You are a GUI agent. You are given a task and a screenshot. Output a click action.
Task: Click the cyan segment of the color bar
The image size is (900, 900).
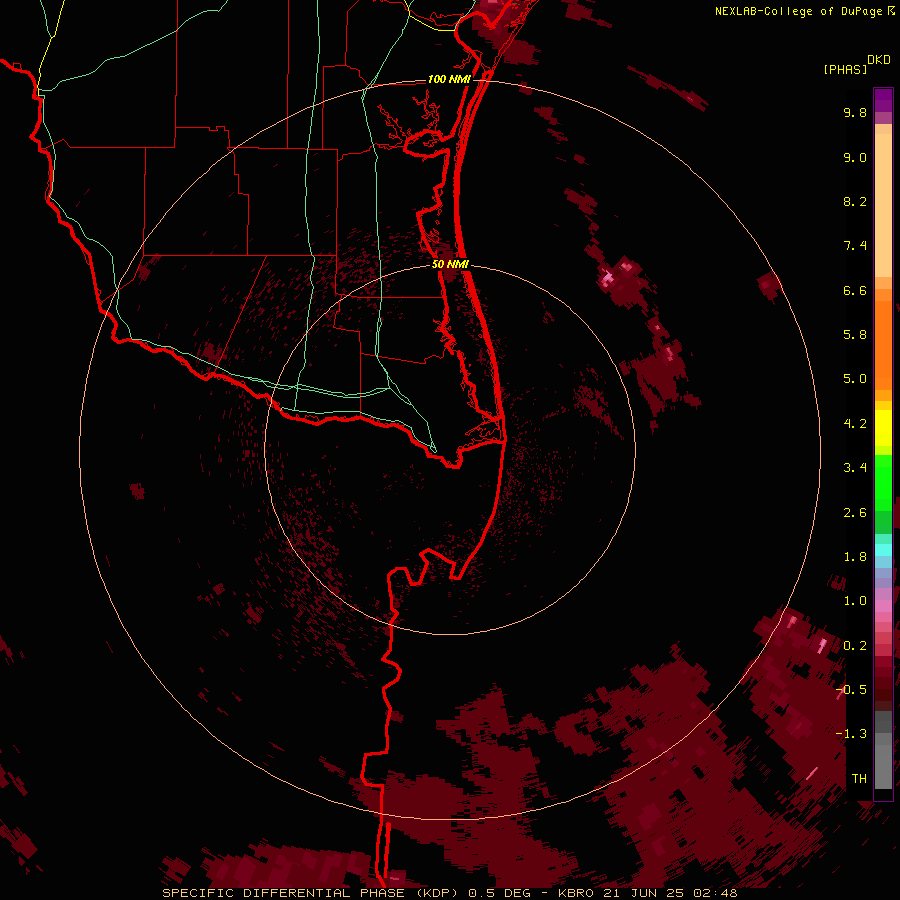pos(883,550)
